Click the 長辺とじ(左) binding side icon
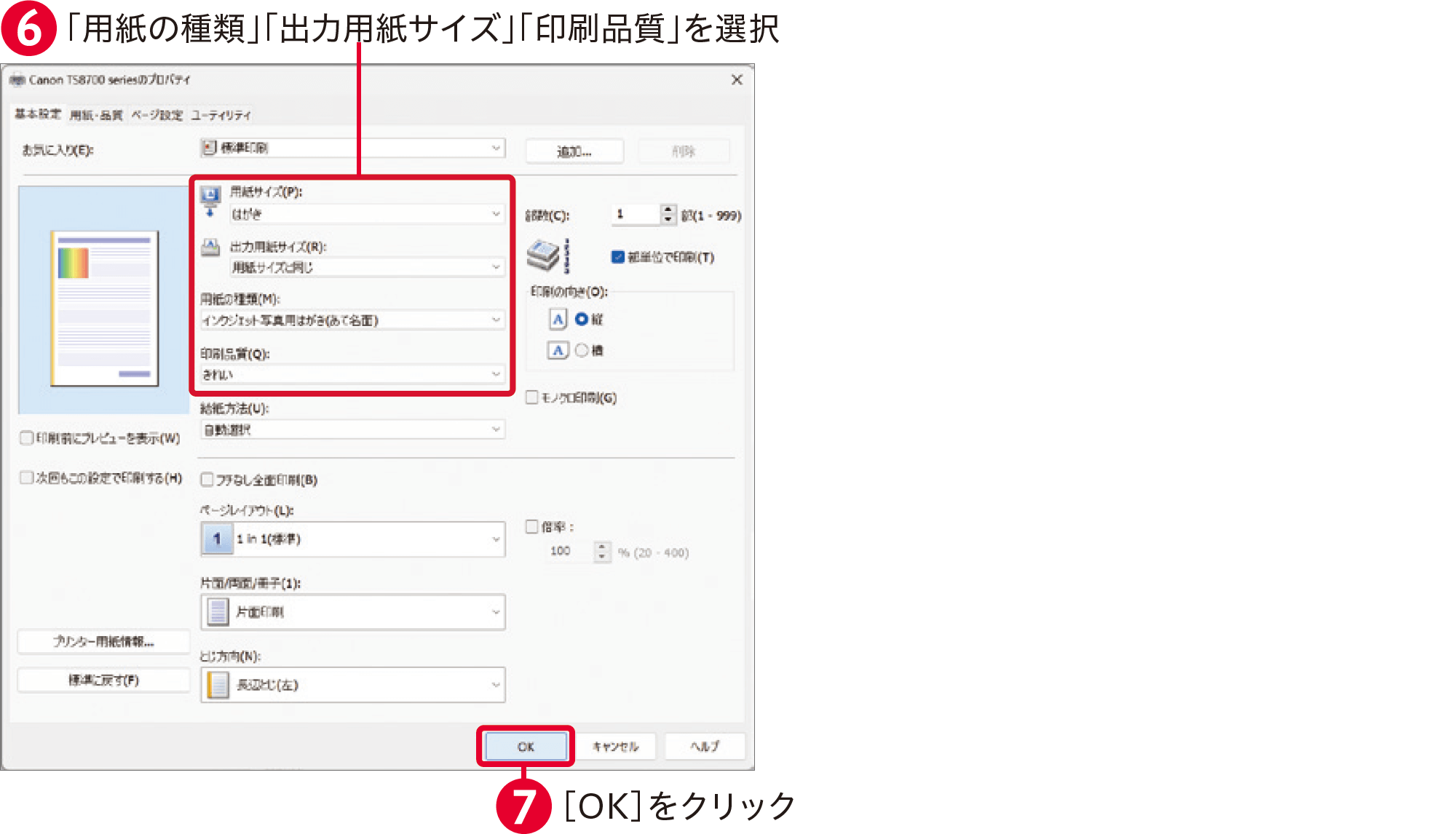This screenshot has height=834, width=1456. 217,685
